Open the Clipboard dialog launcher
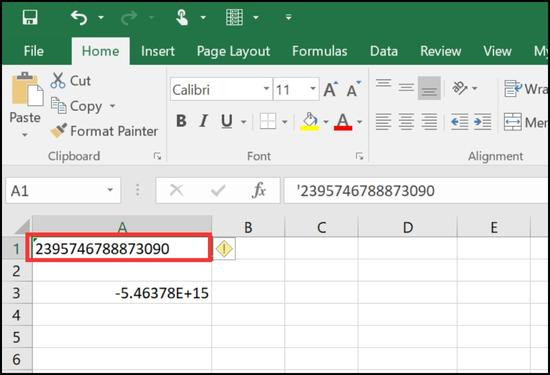Screen dimensions: 550x375 point(157,156)
